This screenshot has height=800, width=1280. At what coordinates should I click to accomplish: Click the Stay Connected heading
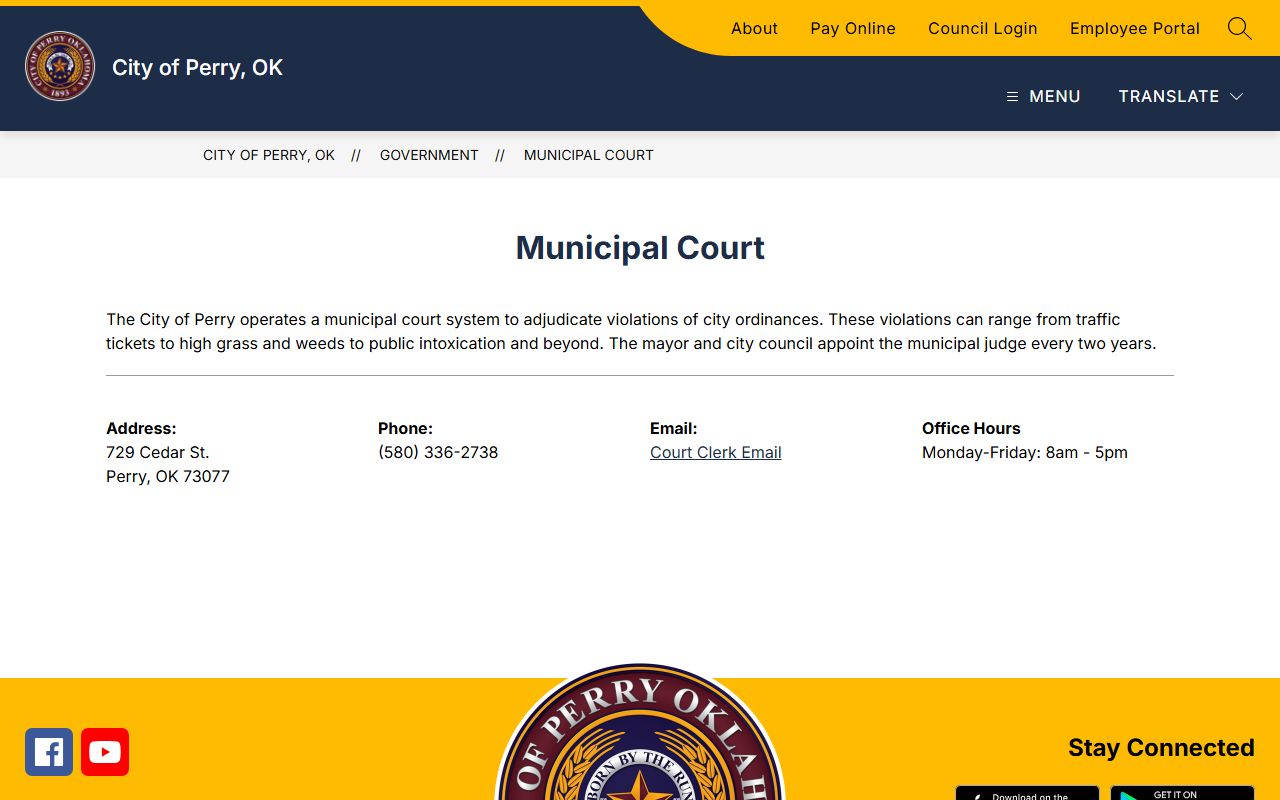(x=1161, y=747)
